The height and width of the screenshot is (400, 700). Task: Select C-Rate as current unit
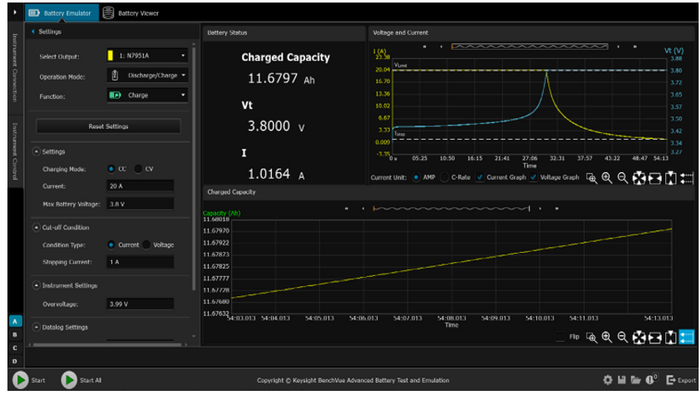coord(444,177)
